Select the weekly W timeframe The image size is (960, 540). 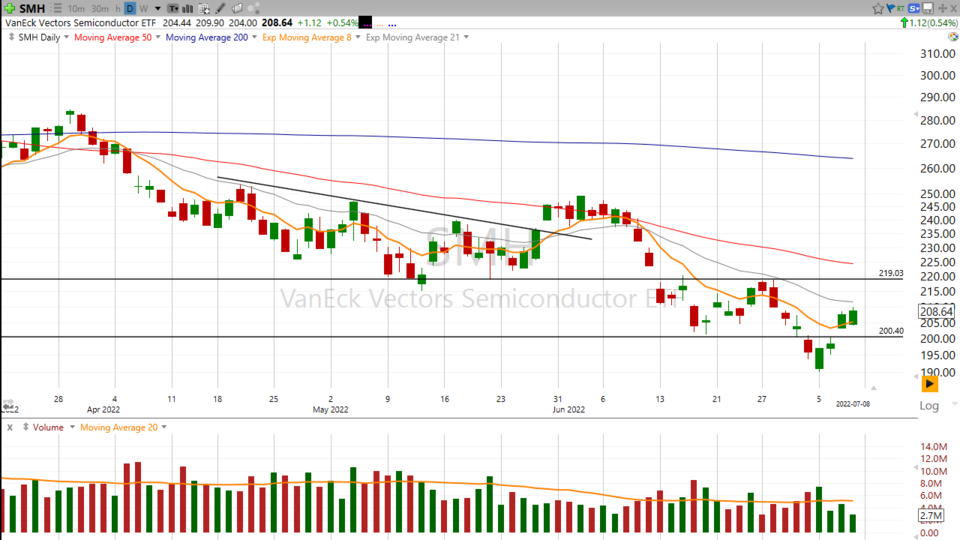coord(145,8)
